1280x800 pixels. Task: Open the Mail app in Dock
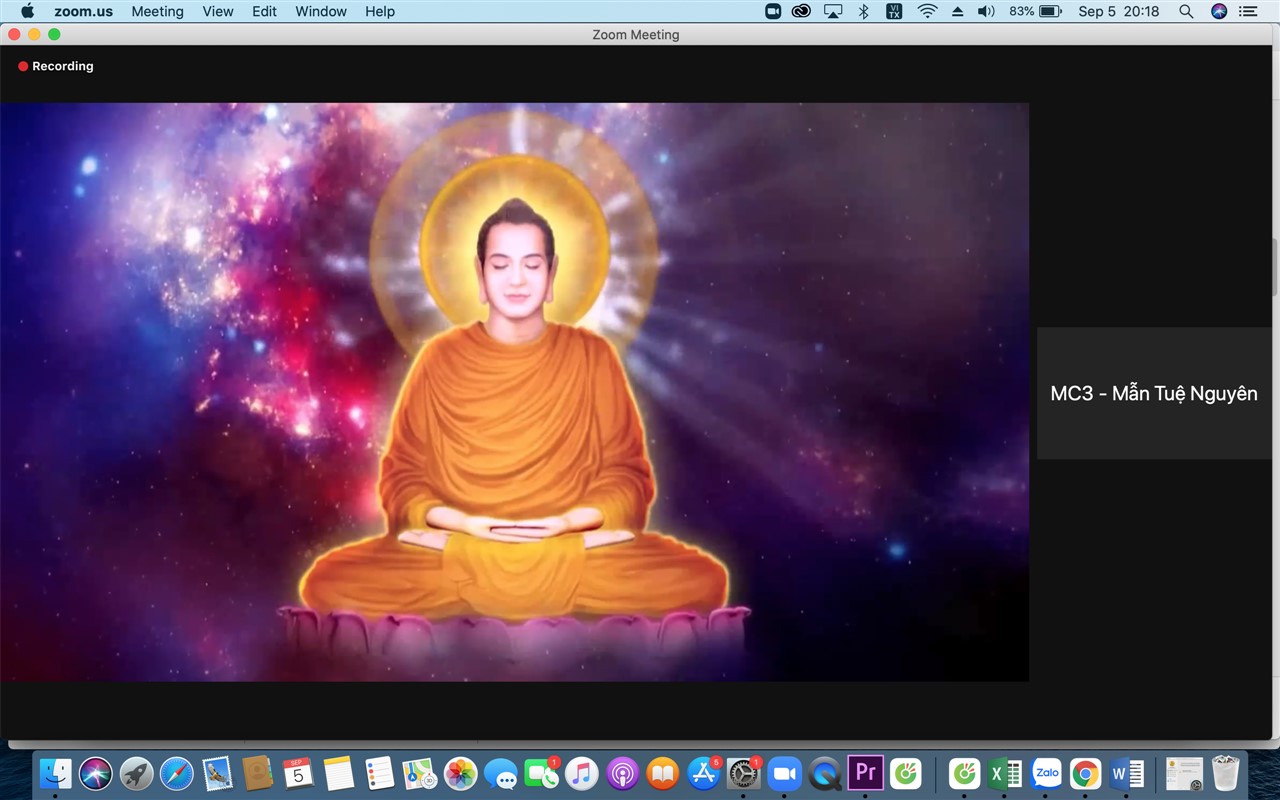click(217, 773)
